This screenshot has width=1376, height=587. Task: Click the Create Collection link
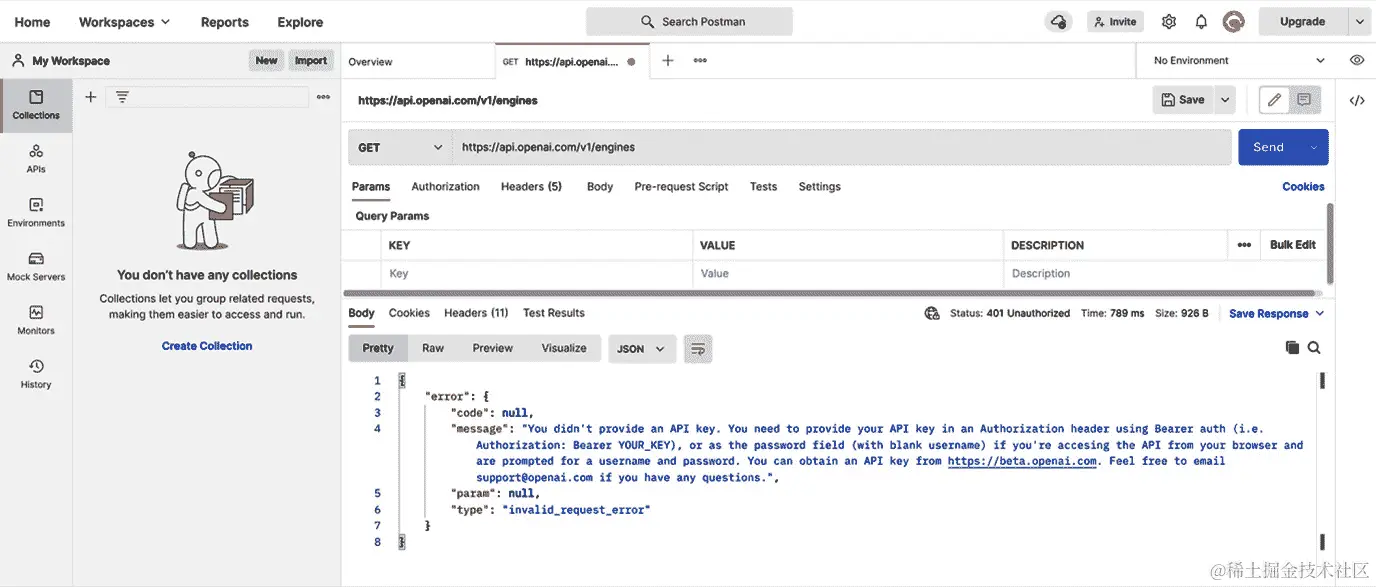coord(206,345)
